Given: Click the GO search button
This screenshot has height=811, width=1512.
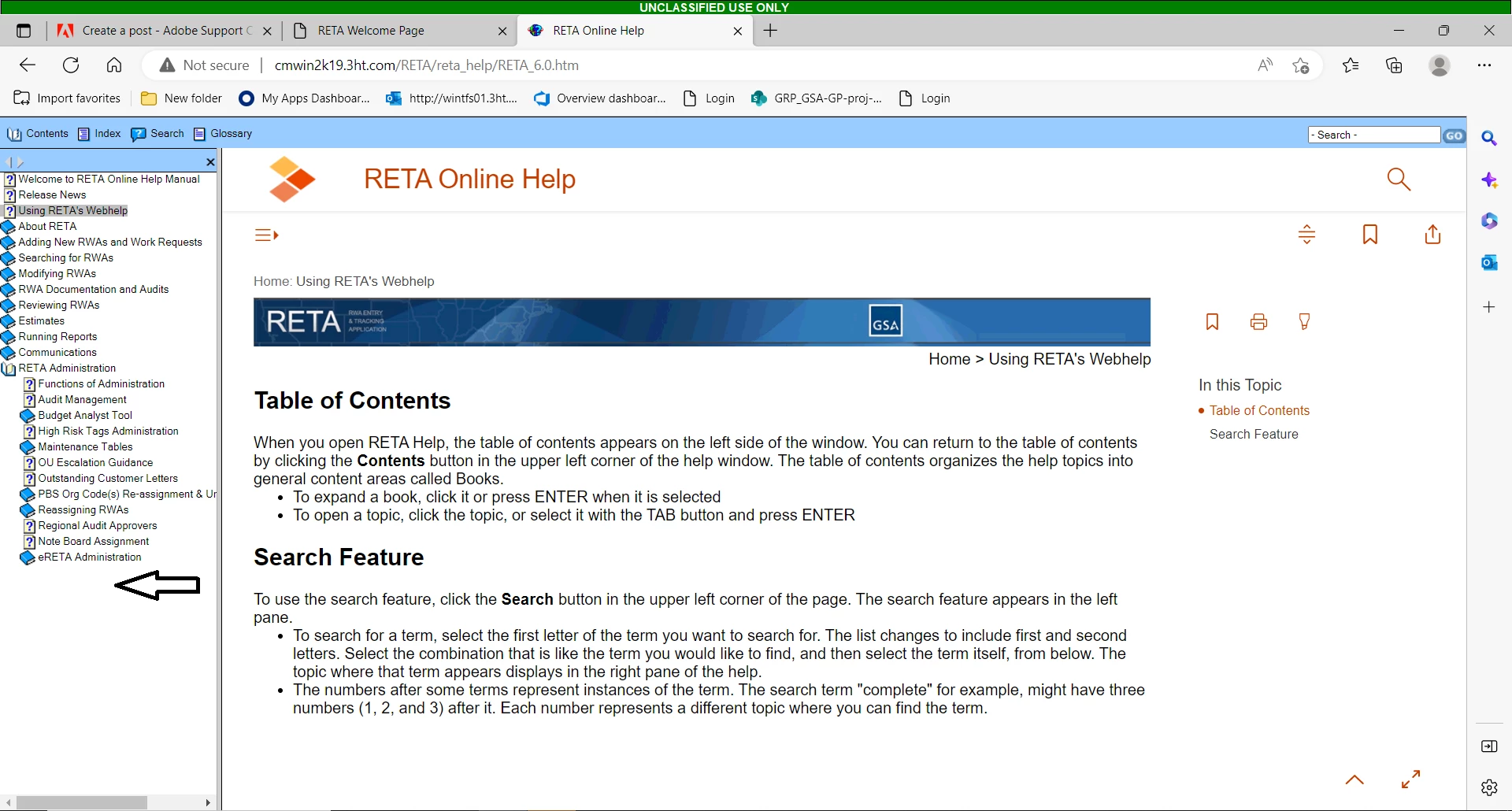Looking at the screenshot, I should (1454, 135).
